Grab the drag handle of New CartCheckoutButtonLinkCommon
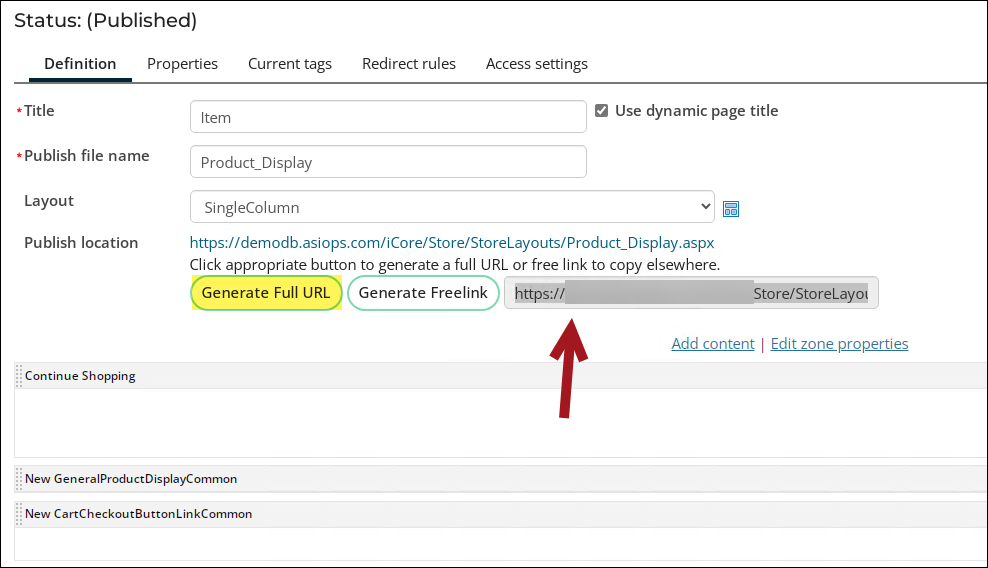This screenshot has width=988, height=568. click(19, 514)
